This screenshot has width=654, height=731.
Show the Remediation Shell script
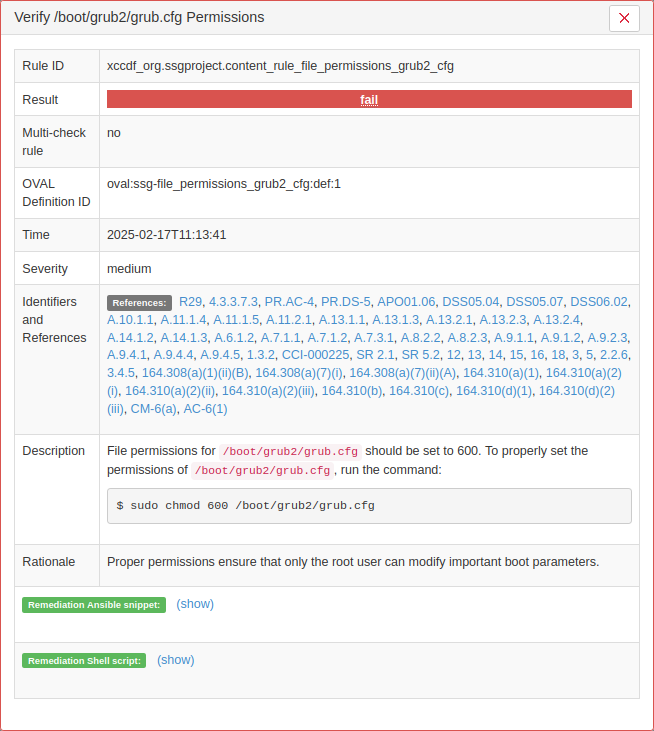(x=176, y=660)
